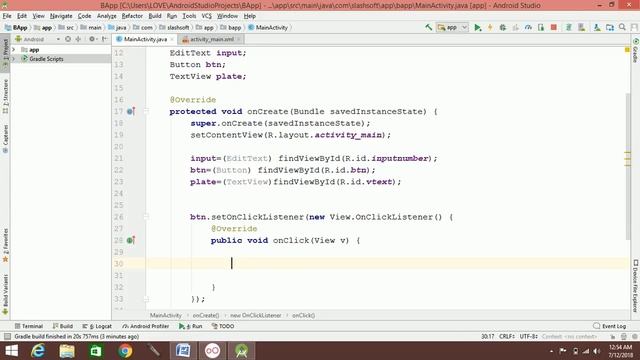Open the Logcat tool window
The height and width of the screenshot is (360, 640).
pos(97,326)
